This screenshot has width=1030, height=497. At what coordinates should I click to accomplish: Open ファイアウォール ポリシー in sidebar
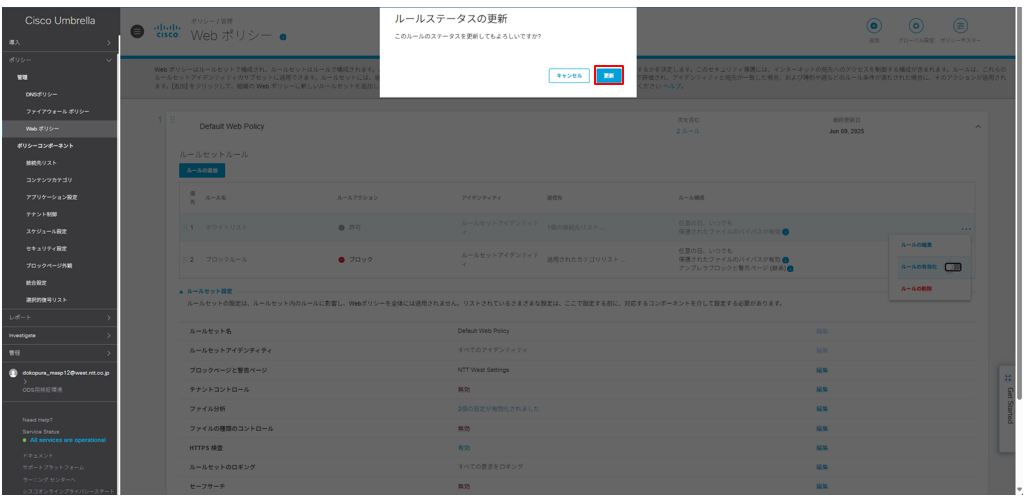click(x=58, y=112)
